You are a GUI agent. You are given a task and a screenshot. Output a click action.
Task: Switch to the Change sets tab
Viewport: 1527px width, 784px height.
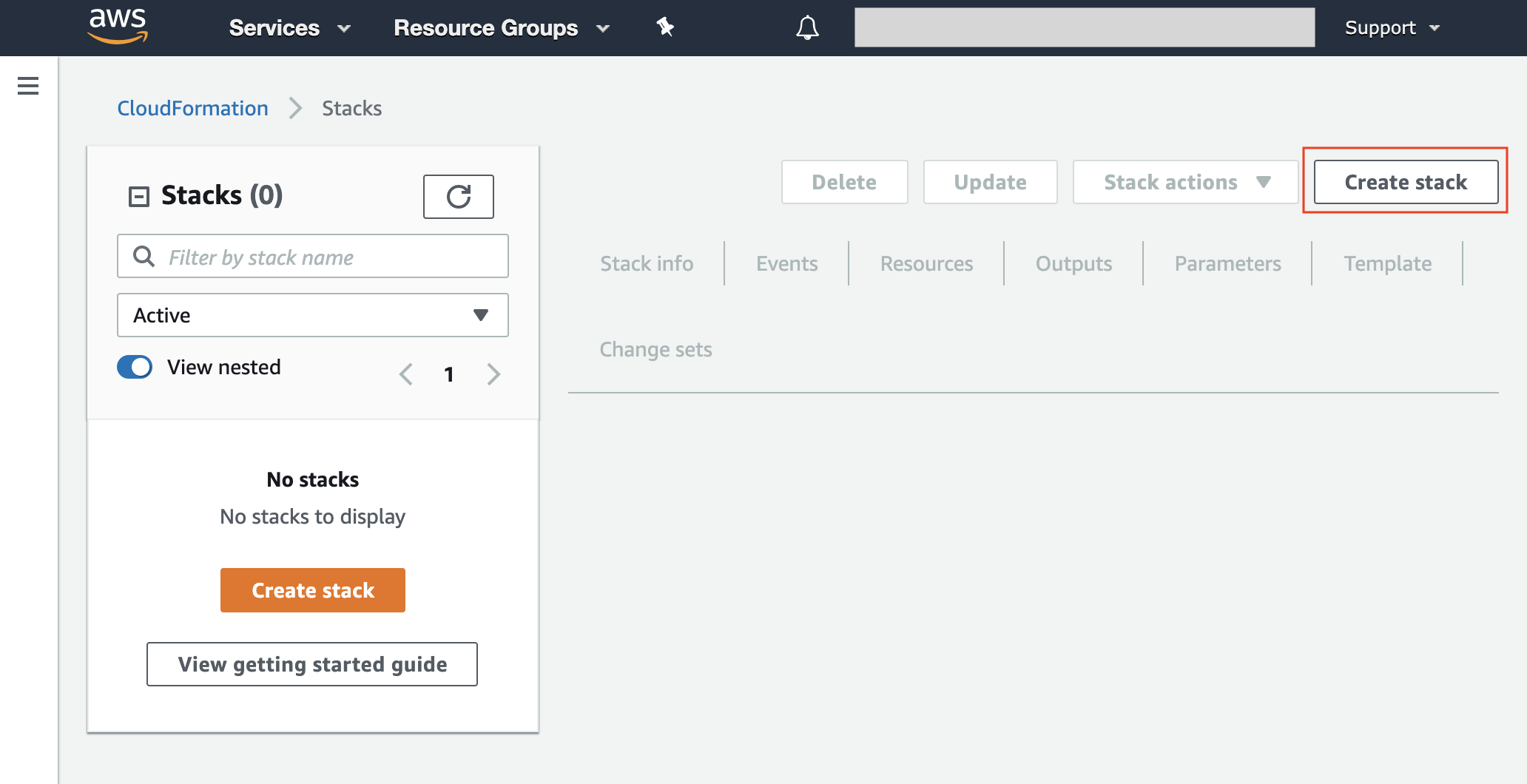[x=655, y=349]
